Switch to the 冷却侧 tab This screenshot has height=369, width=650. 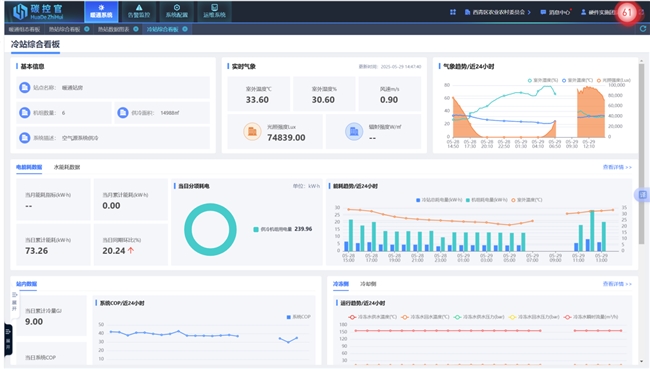368,284
